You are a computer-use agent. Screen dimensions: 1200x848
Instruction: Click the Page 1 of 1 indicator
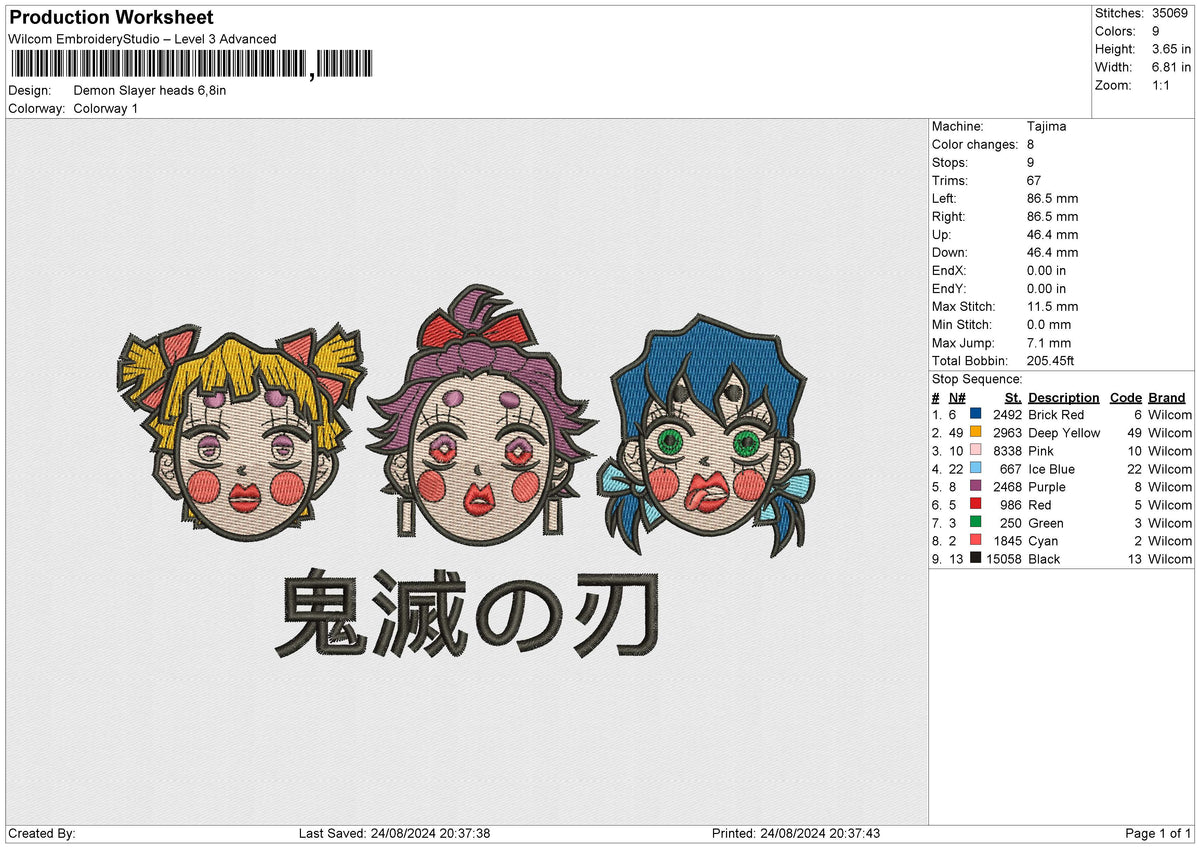coord(1158,833)
